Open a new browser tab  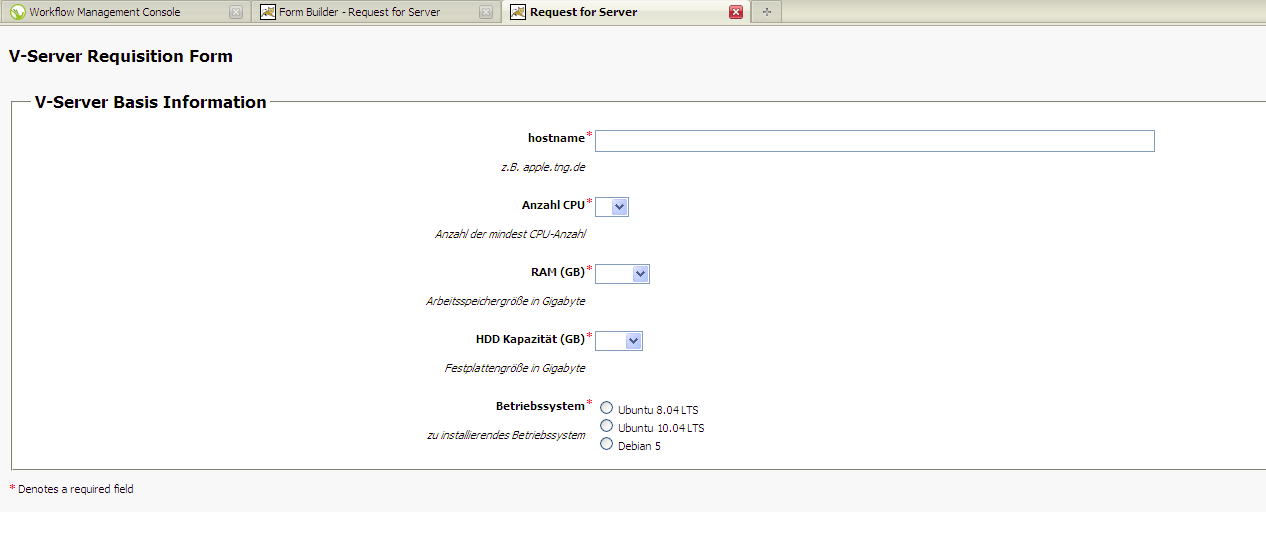coord(767,12)
